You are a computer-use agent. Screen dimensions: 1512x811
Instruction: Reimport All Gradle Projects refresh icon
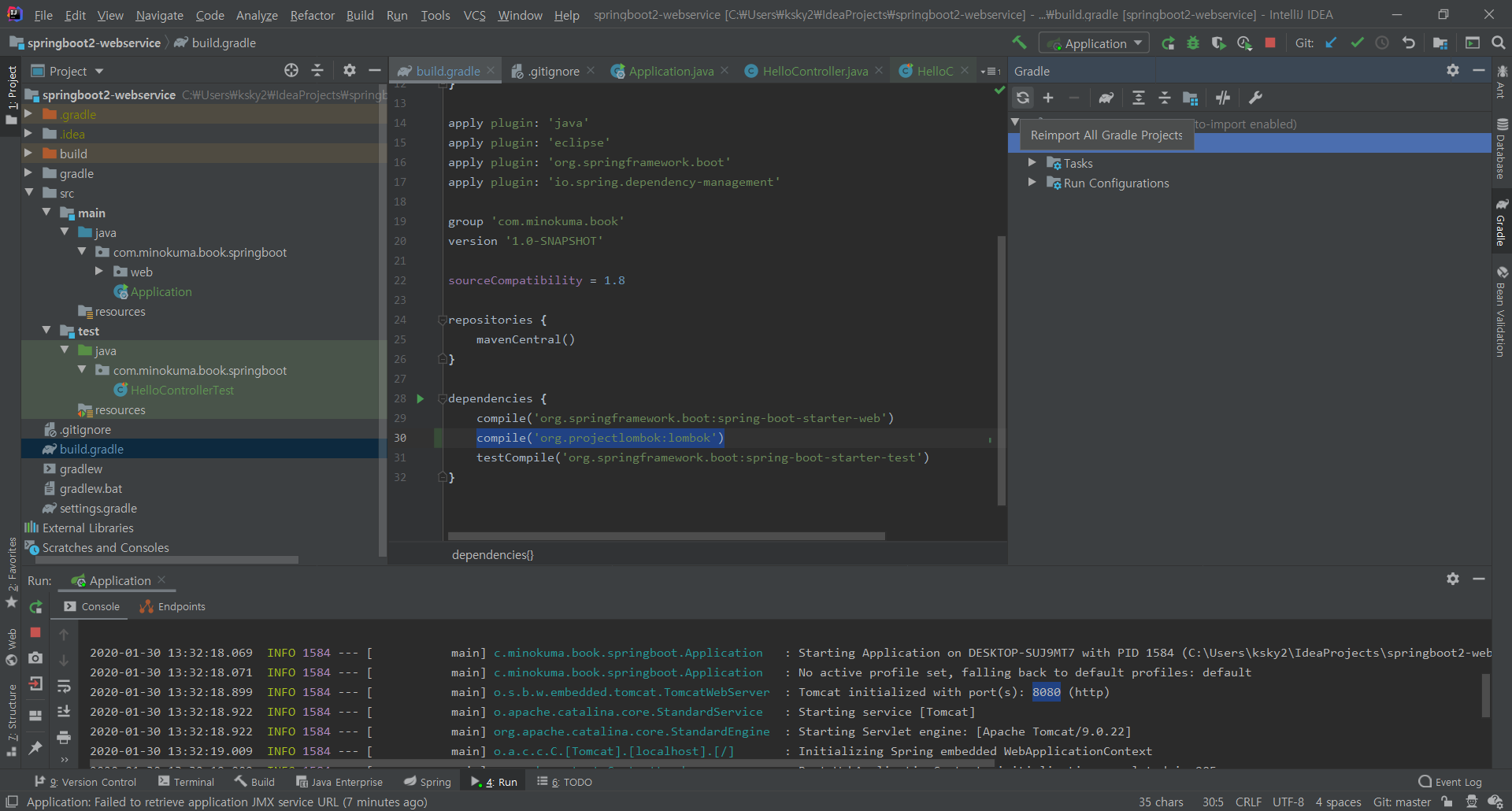pos(1023,98)
